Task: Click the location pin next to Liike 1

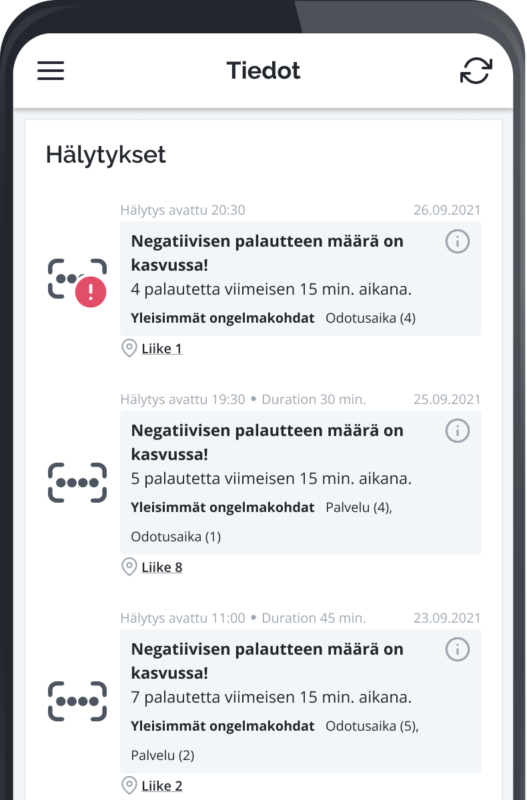Action: [129, 348]
